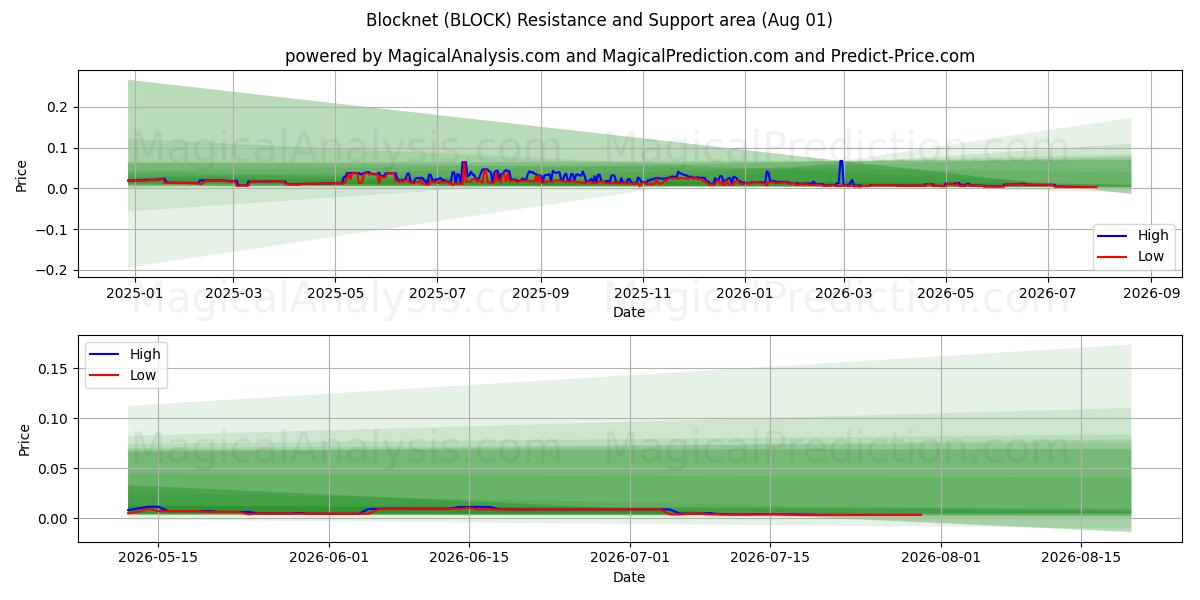
Task: Click the blue price spike near mid 2025-07
Action: (464, 171)
